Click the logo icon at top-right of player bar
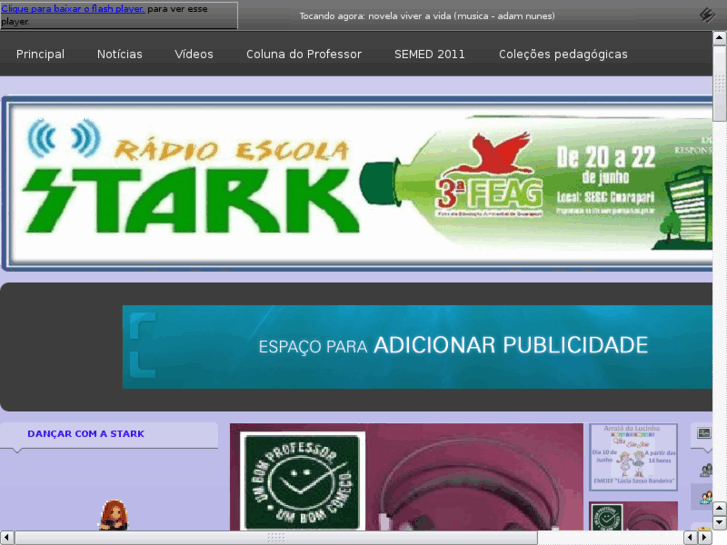The image size is (727, 545). click(x=707, y=15)
